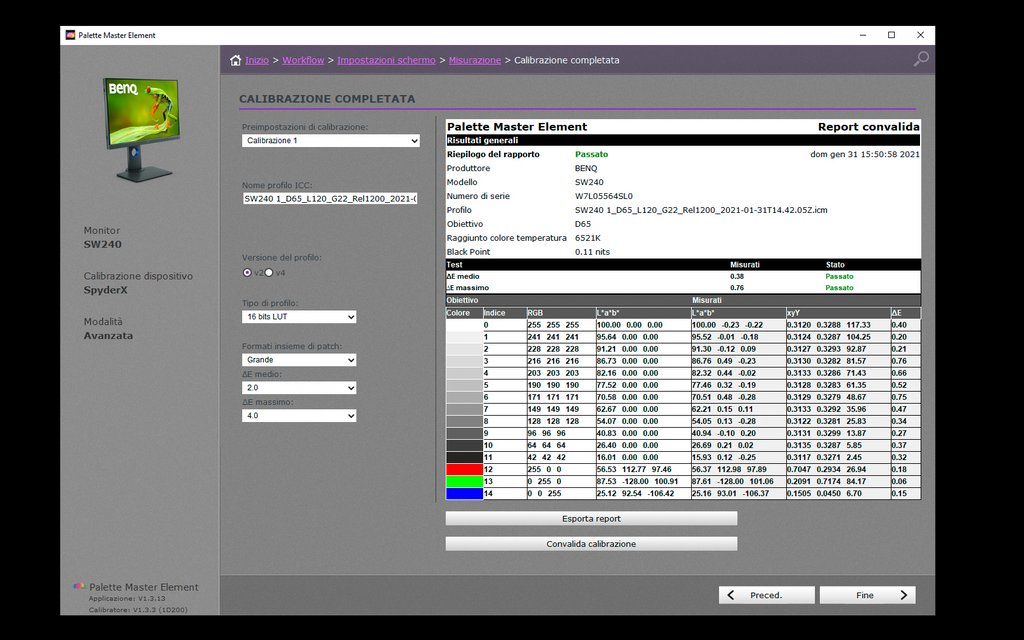The width and height of the screenshot is (1024, 640).
Task: Open Formati insieme di patch dropdown
Action: coord(299,360)
